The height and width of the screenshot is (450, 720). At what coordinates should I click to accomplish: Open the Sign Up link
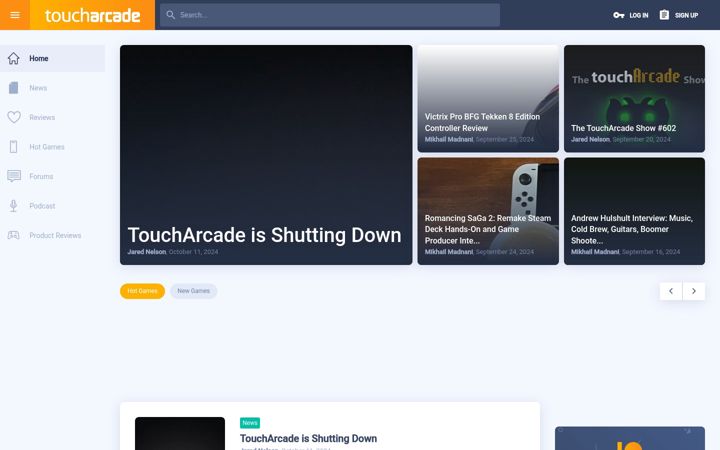click(686, 15)
